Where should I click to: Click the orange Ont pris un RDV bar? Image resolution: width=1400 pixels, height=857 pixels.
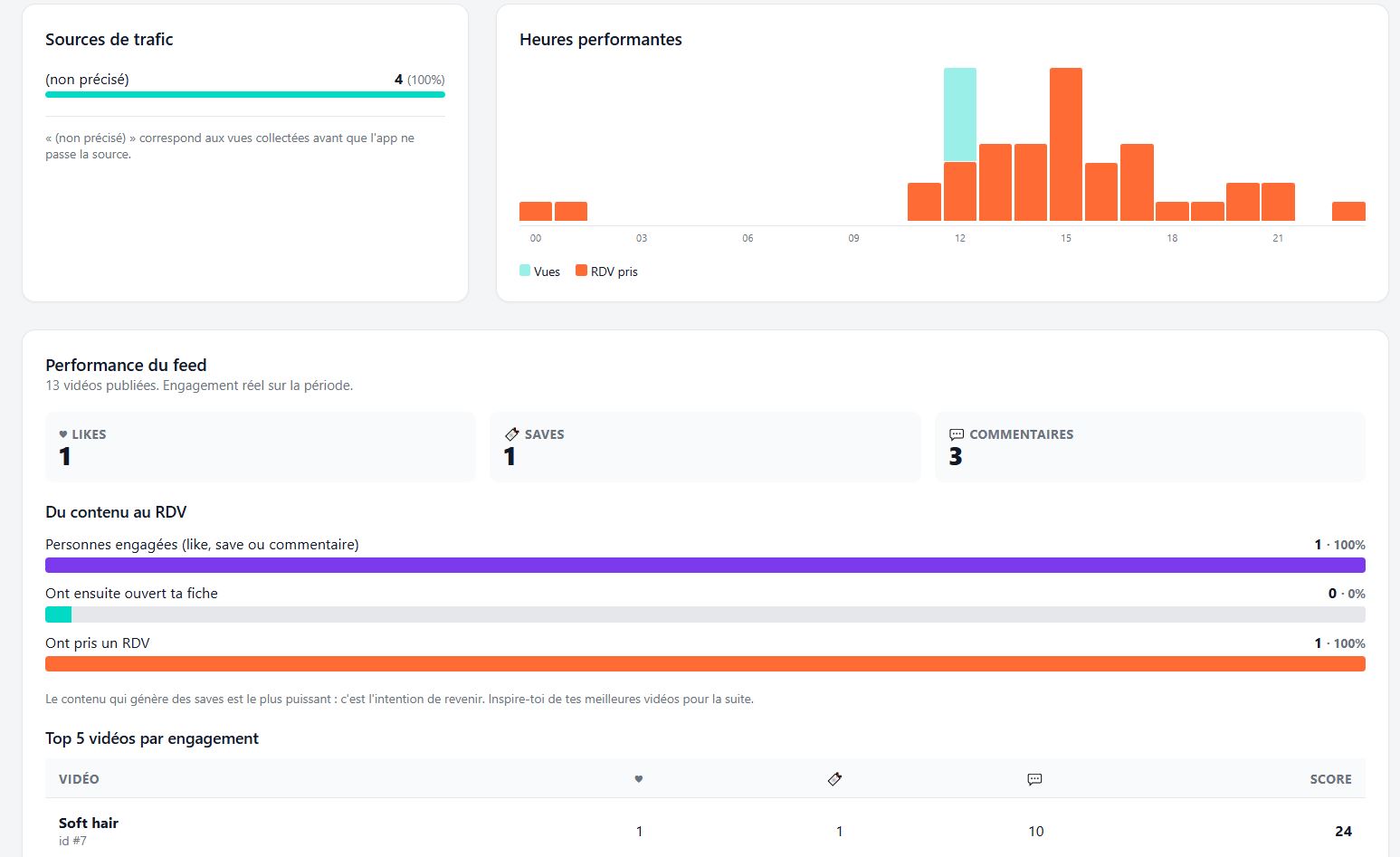[x=705, y=664]
